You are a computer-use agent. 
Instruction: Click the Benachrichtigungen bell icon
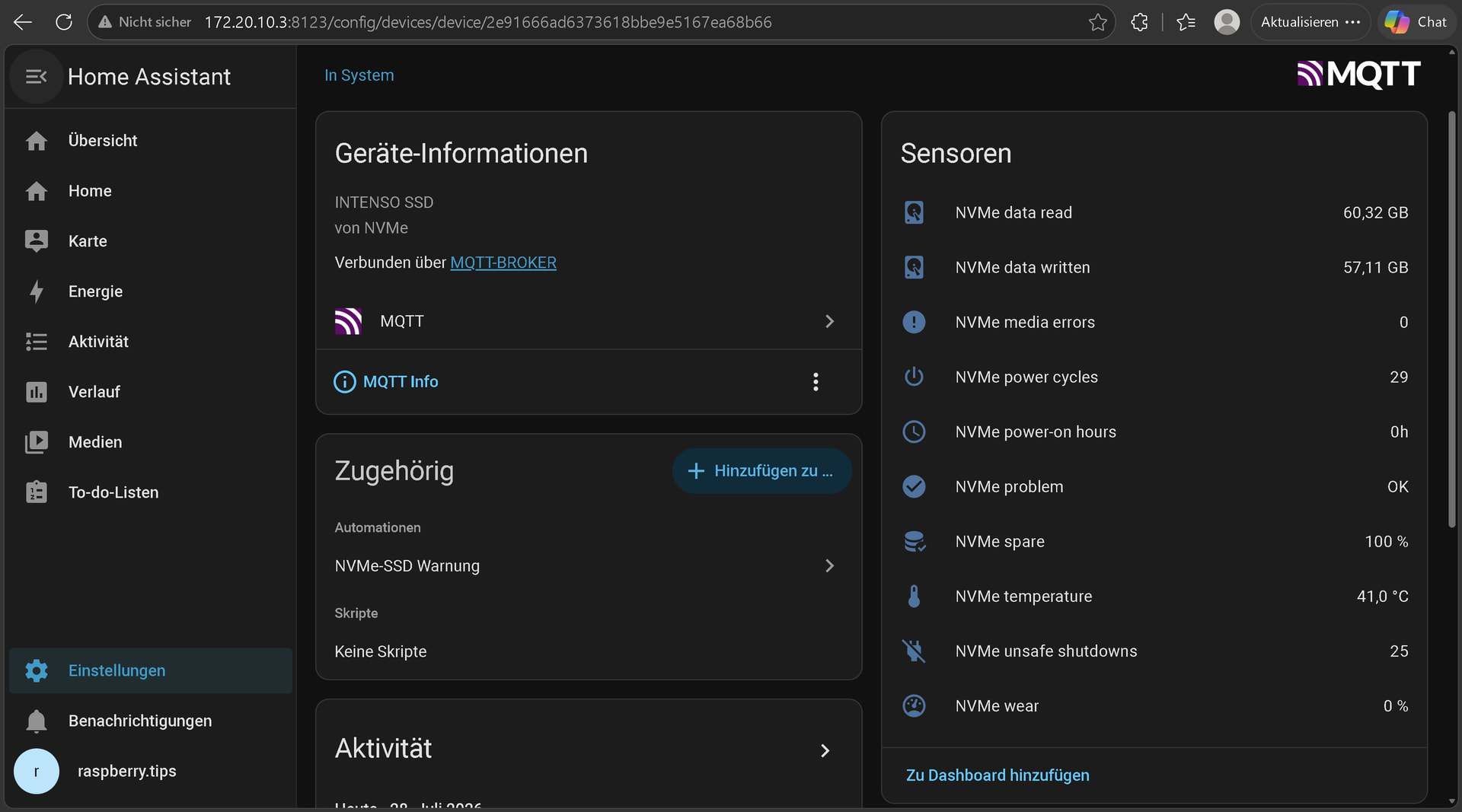(x=36, y=721)
